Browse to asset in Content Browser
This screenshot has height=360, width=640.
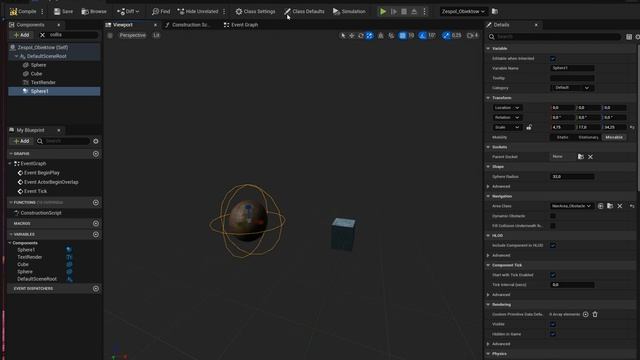(x=94, y=11)
